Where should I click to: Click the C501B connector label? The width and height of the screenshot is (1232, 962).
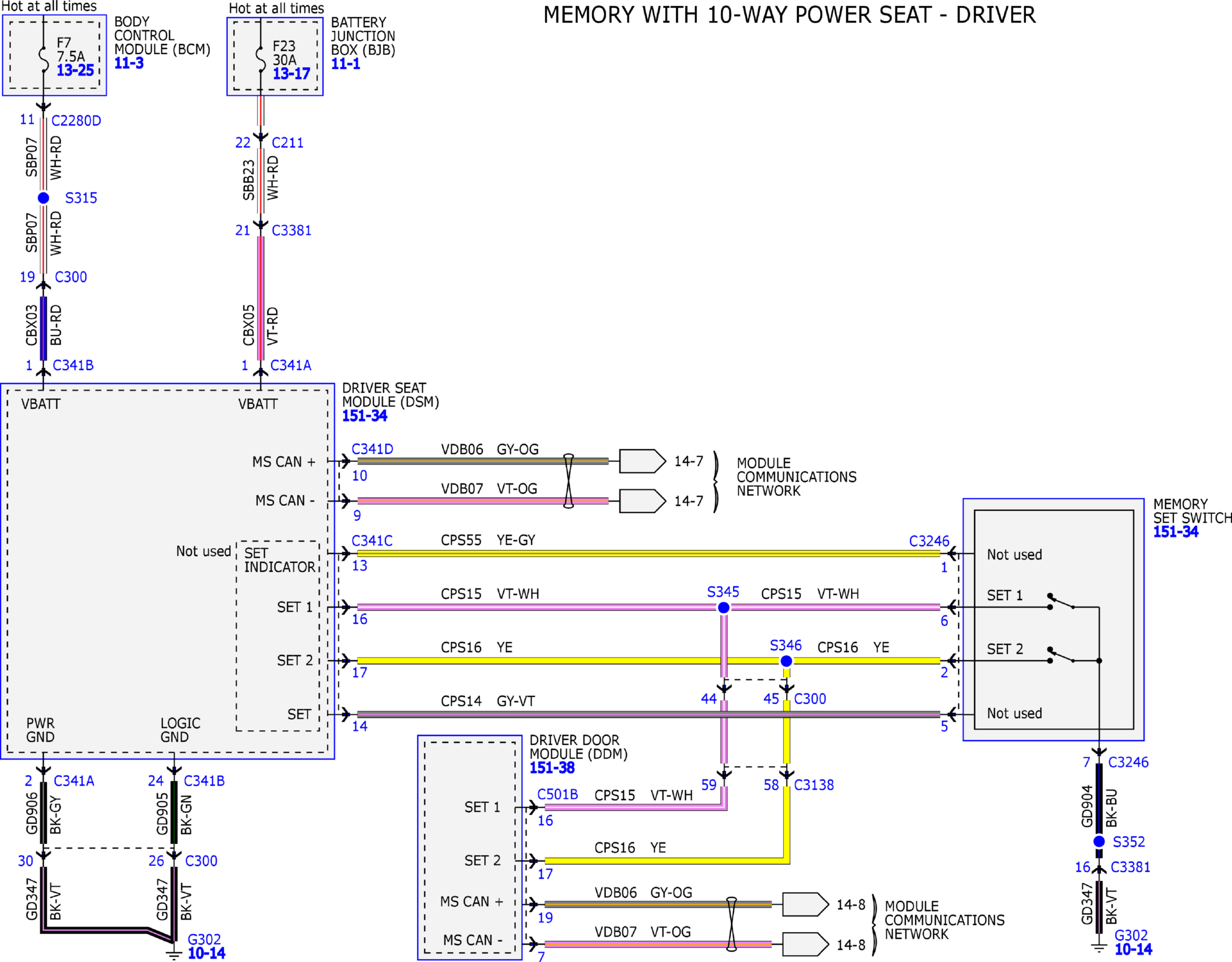coord(557,794)
